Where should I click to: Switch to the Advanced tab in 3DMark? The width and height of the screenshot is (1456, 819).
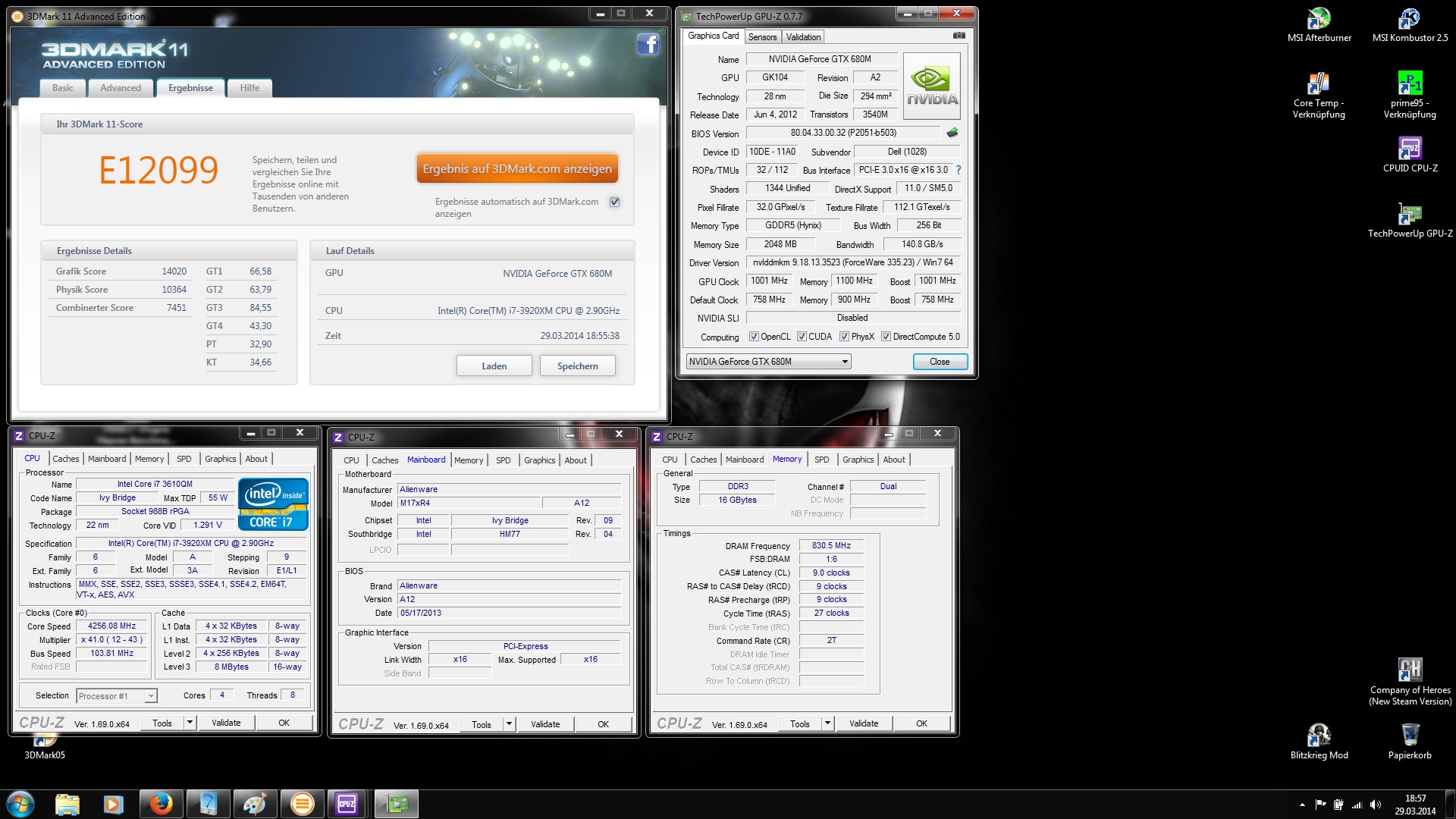pyautogui.click(x=121, y=88)
